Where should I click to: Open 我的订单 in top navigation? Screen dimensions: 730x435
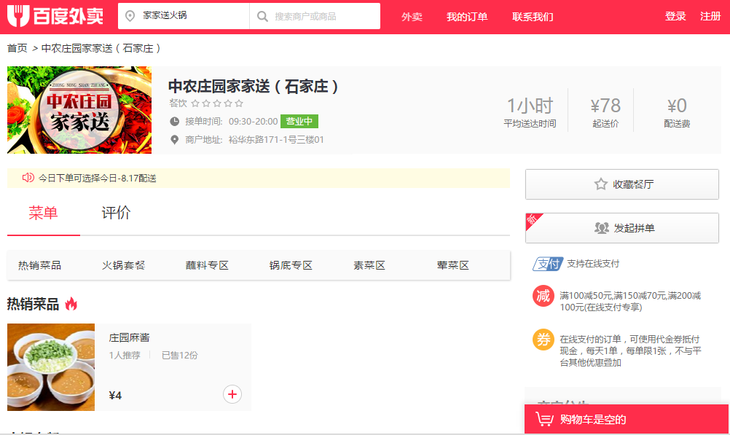pyautogui.click(x=467, y=17)
